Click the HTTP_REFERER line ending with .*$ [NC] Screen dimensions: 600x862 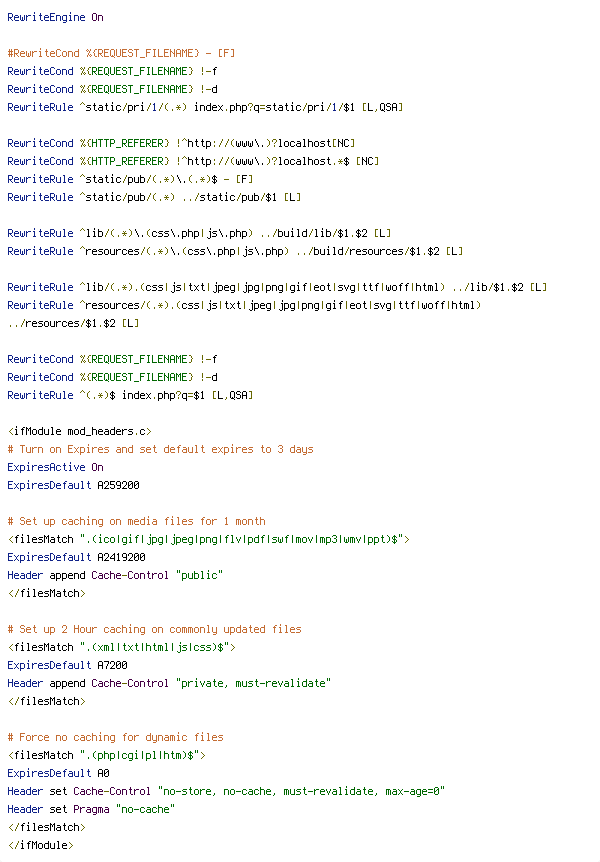pos(193,161)
